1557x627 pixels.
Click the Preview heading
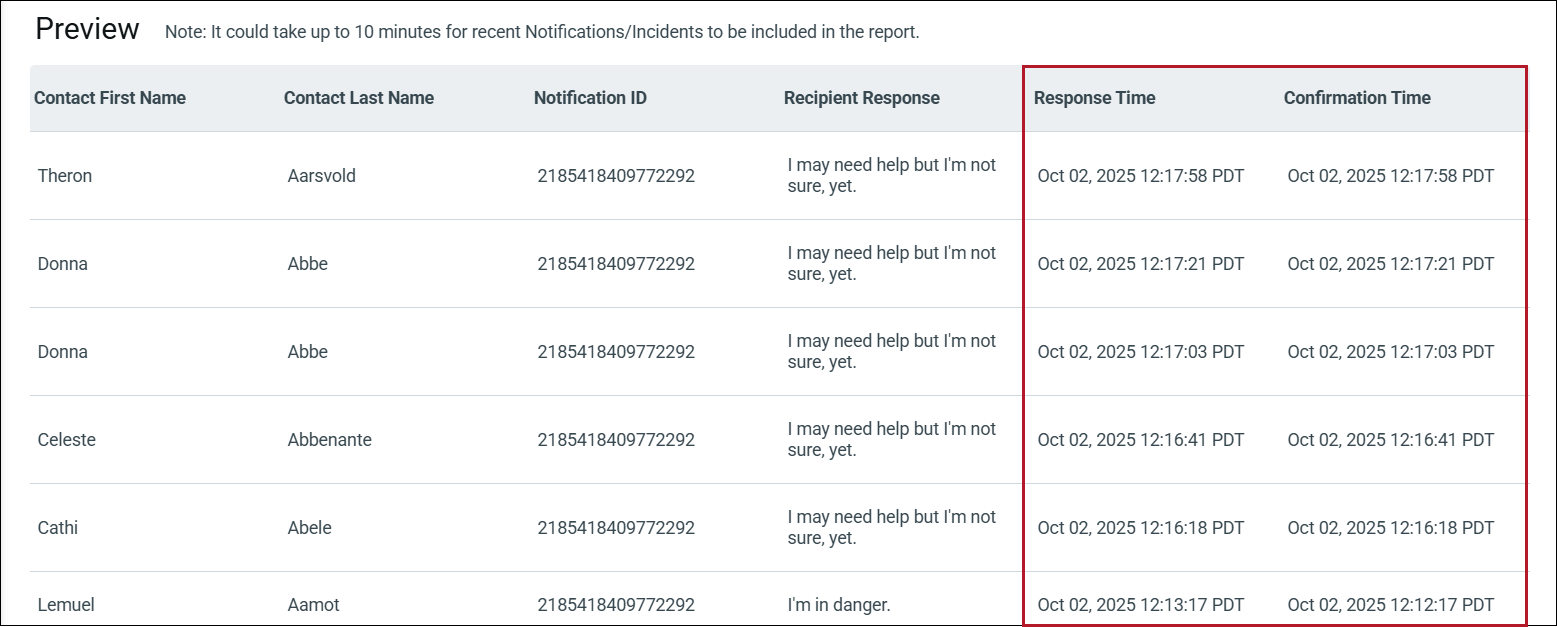87,30
